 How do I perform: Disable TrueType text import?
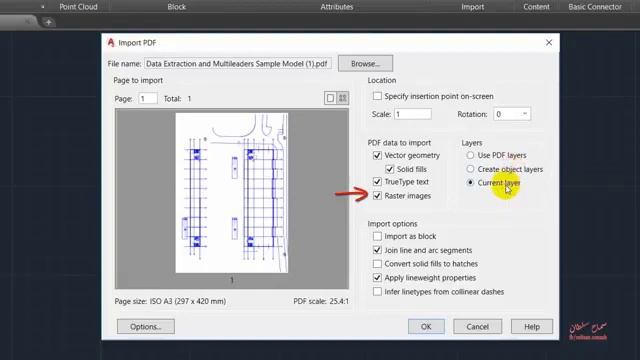point(378,182)
